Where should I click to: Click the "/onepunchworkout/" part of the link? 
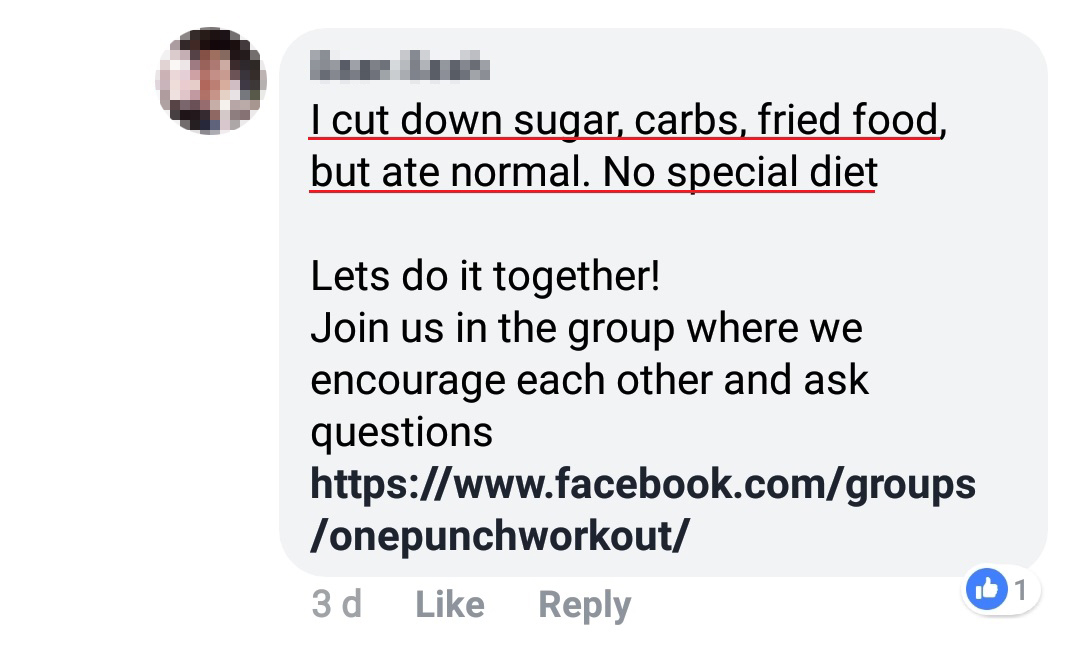(x=500, y=536)
